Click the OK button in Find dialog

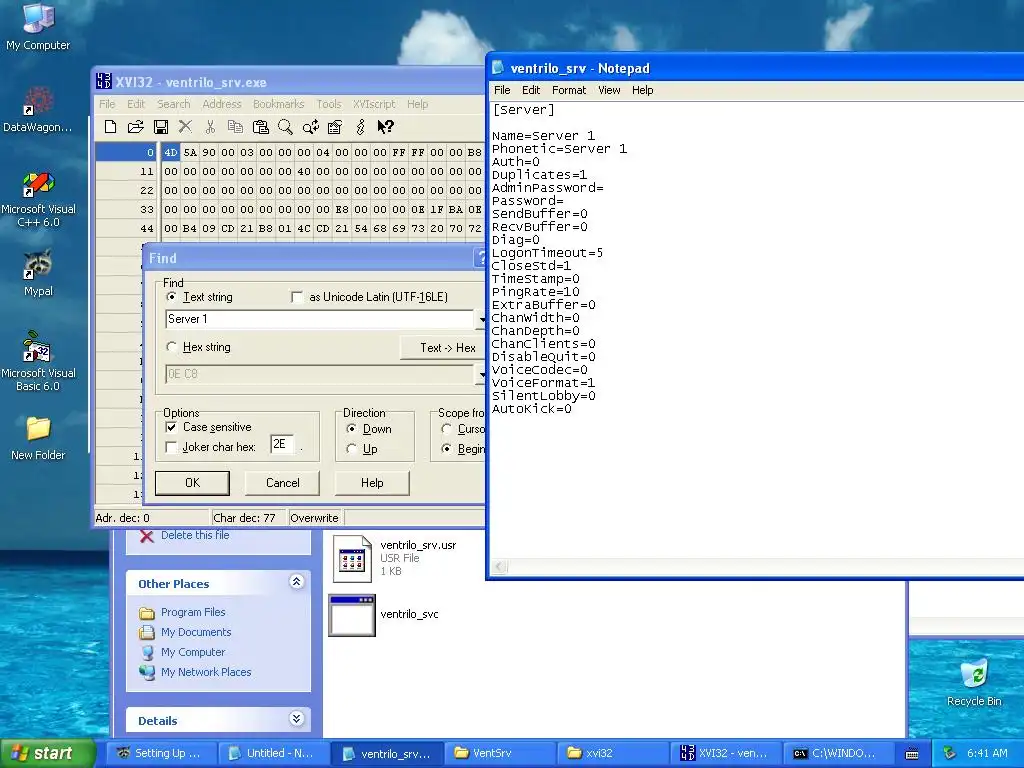[192, 483]
